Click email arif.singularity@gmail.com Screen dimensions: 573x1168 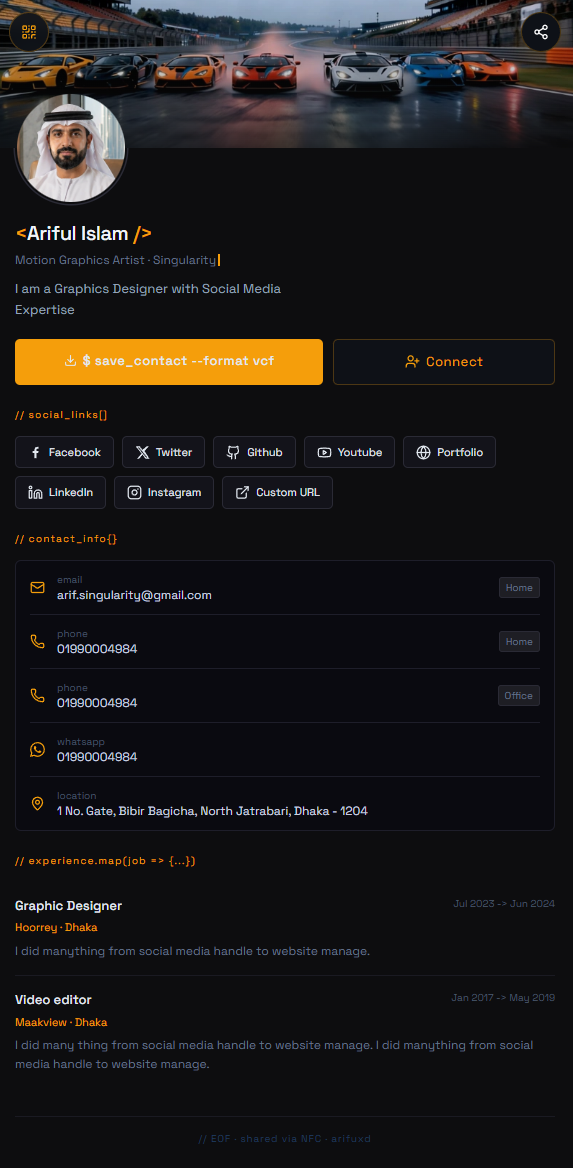click(134, 595)
